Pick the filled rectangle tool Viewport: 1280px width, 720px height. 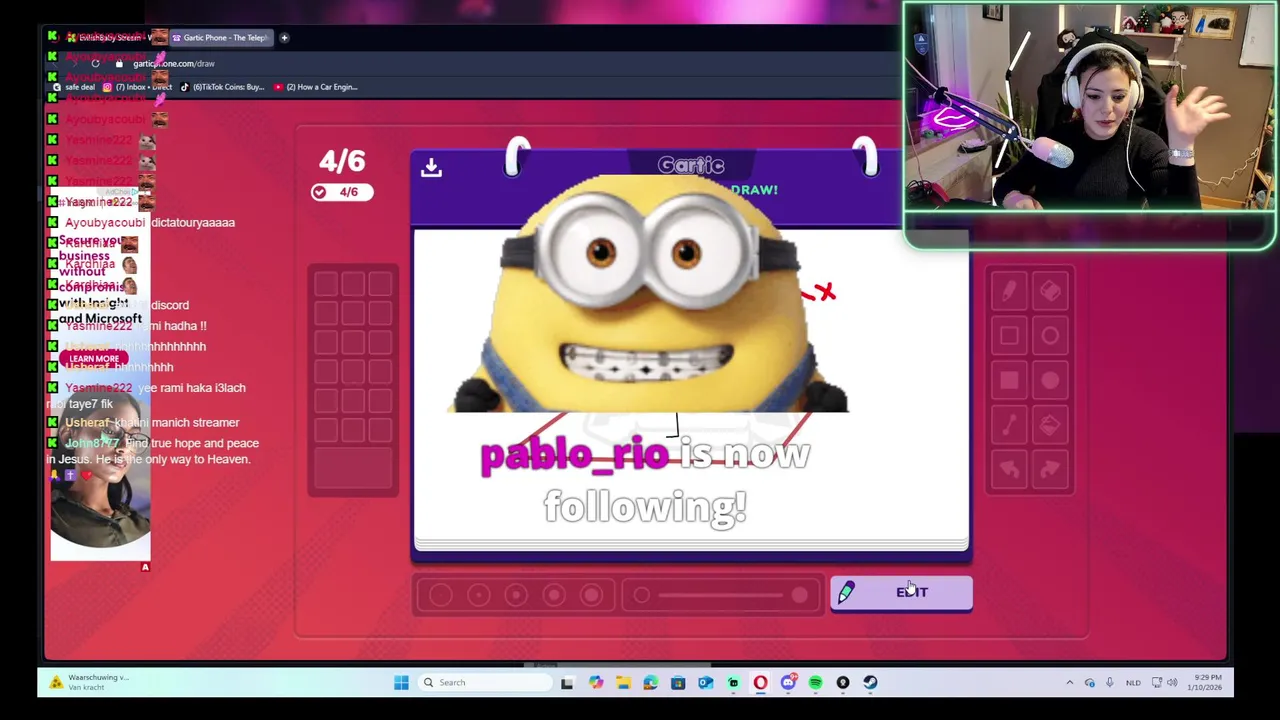tap(1009, 380)
